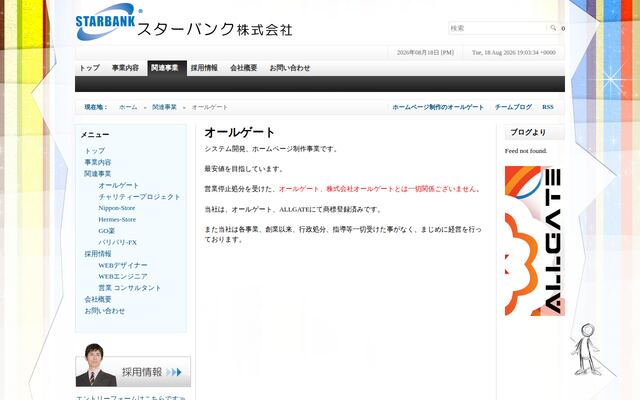Image resolution: width=640 pixels, height=400 pixels.
Task: Open ホームページ制作のオールゲート link
Action: (438, 107)
